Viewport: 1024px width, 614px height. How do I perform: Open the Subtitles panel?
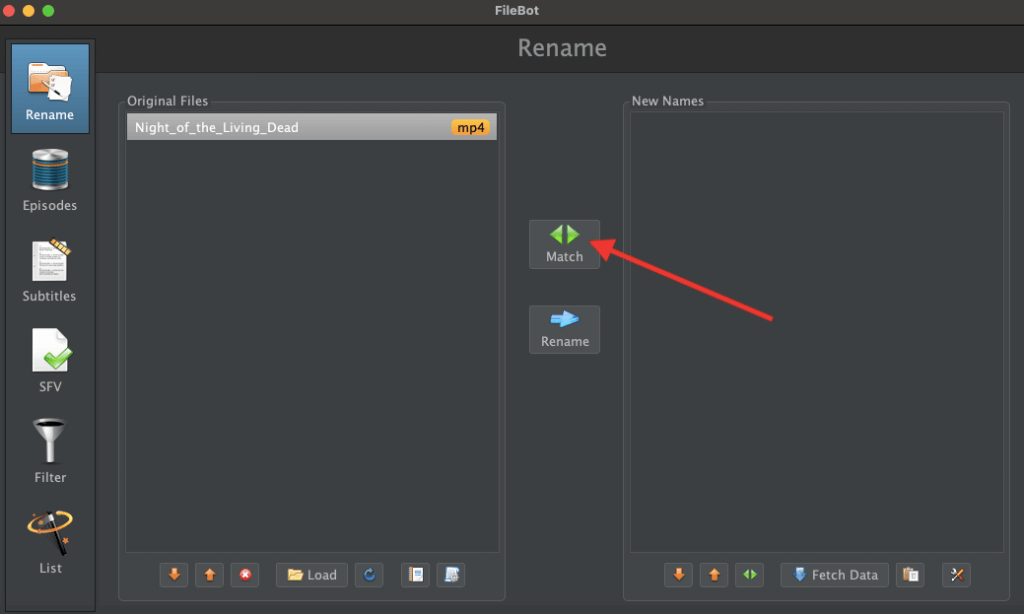click(x=50, y=271)
